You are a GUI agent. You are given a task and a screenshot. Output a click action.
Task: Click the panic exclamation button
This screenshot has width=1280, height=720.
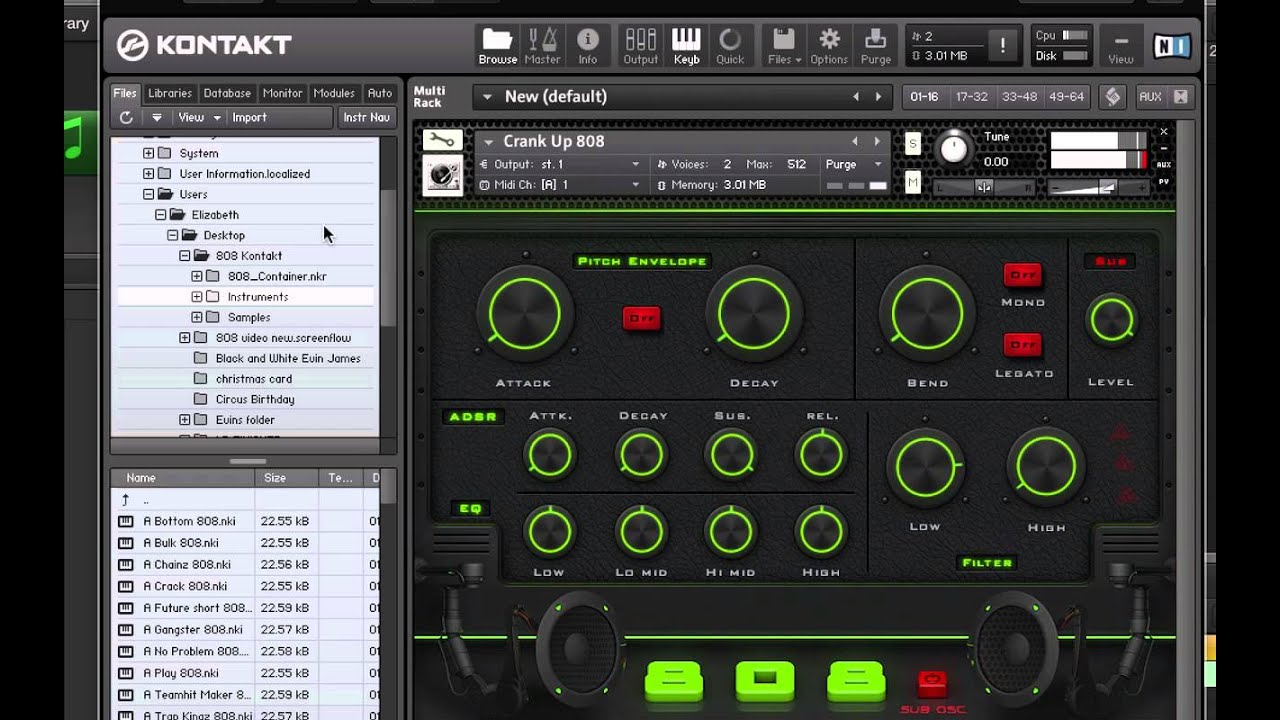[x=1002, y=46]
